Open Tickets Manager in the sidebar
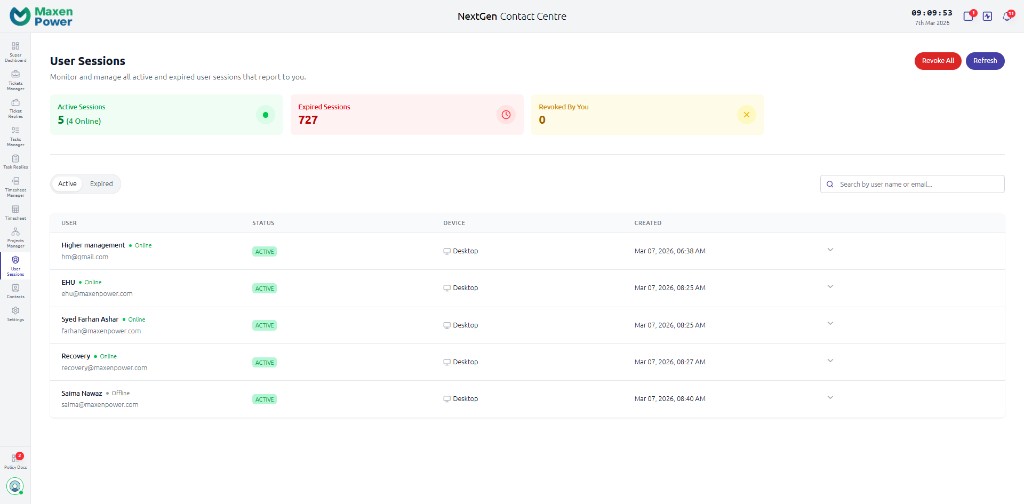1024x504 pixels. tap(15, 79)
